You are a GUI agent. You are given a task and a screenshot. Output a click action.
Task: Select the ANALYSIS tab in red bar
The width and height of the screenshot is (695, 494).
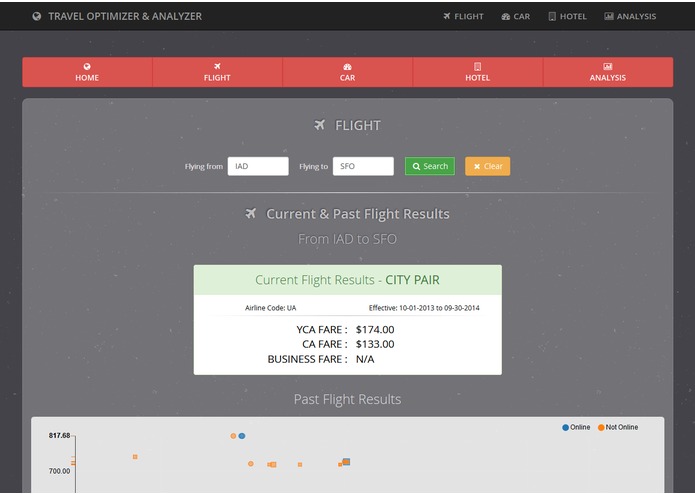coord(608,72)
